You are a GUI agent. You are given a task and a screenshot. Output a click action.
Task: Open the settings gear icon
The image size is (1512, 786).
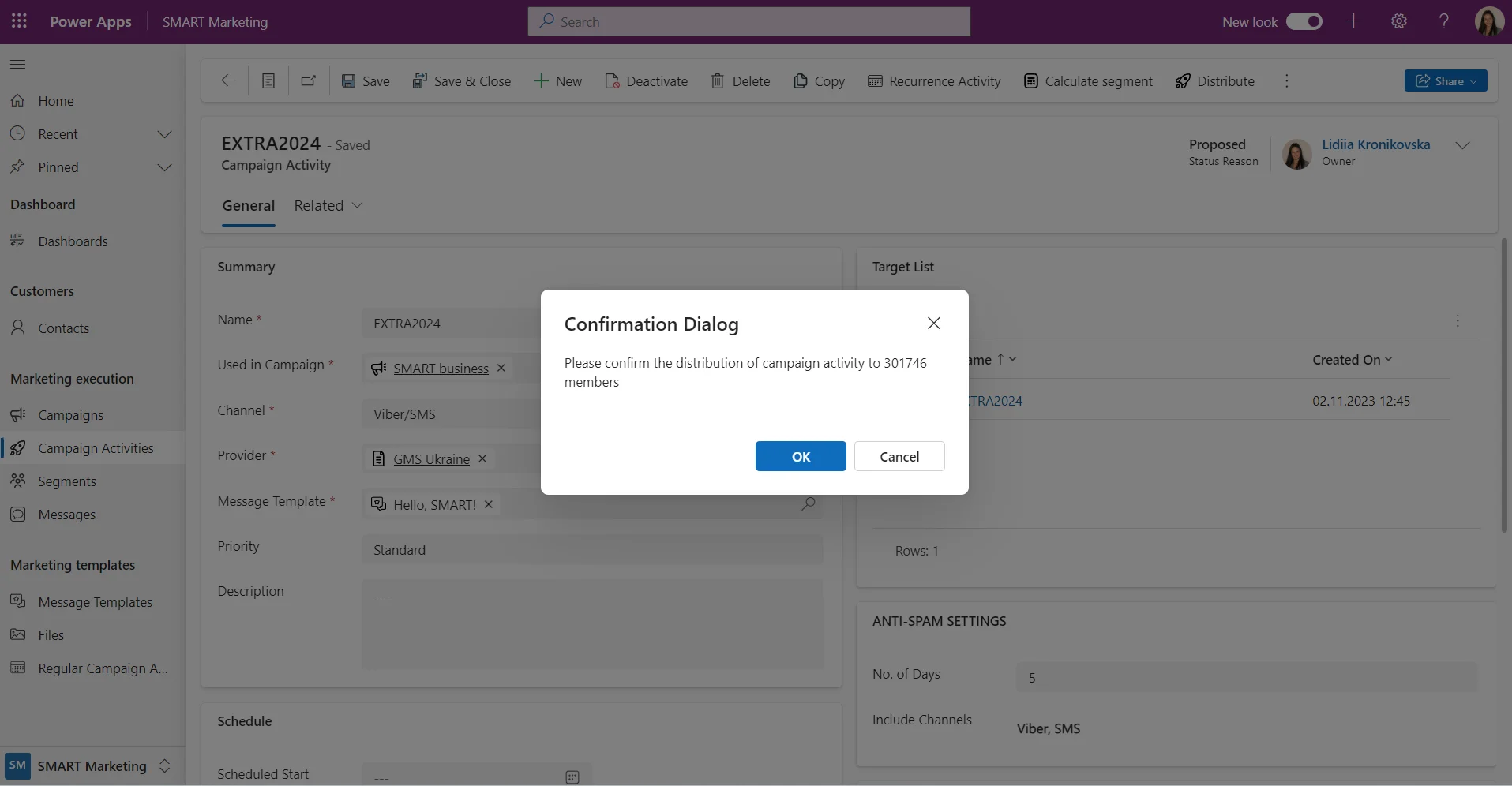pos(1398,21)
